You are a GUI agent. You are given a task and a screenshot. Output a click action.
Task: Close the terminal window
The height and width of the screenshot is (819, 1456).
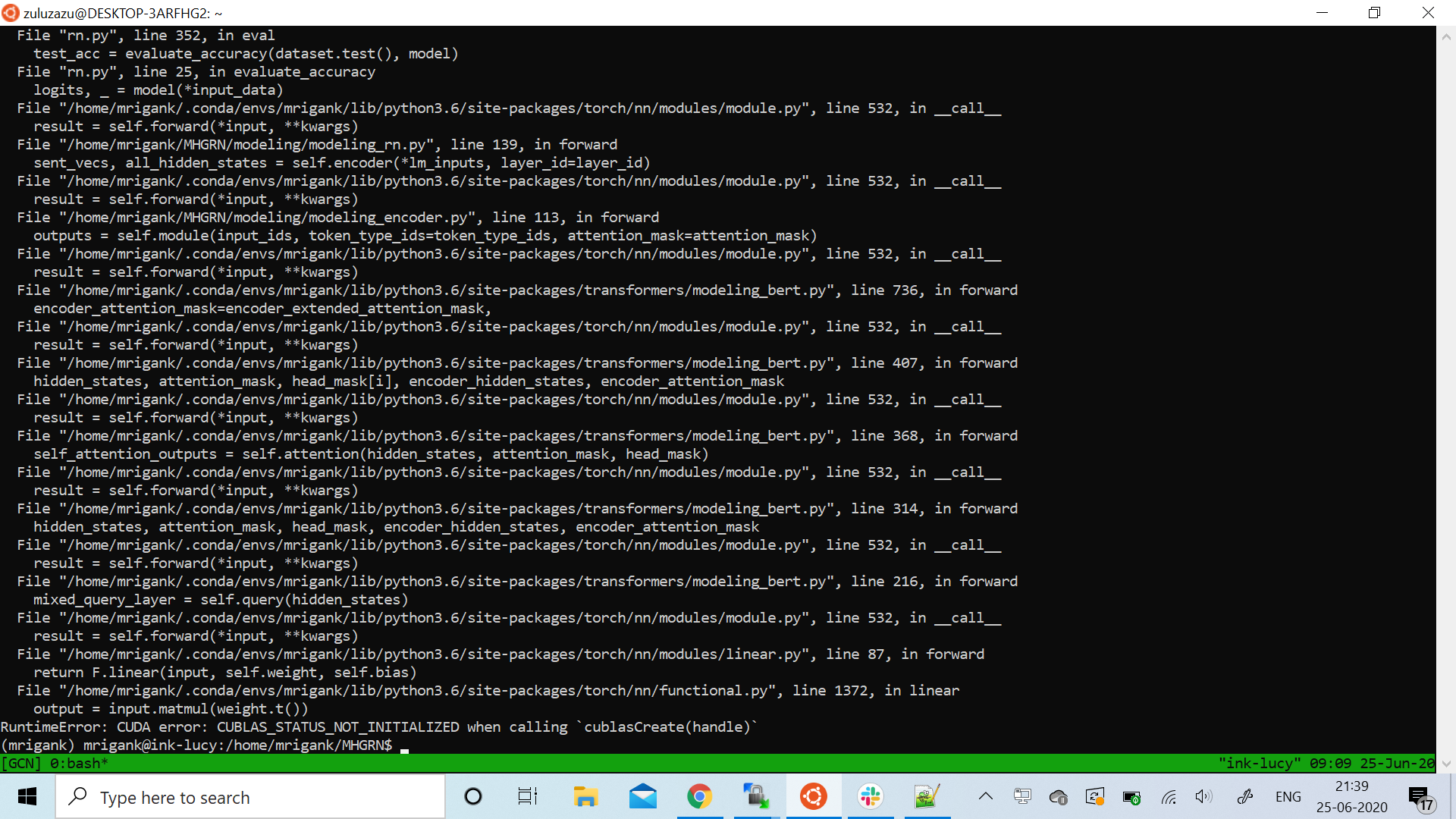point(1428,13)
